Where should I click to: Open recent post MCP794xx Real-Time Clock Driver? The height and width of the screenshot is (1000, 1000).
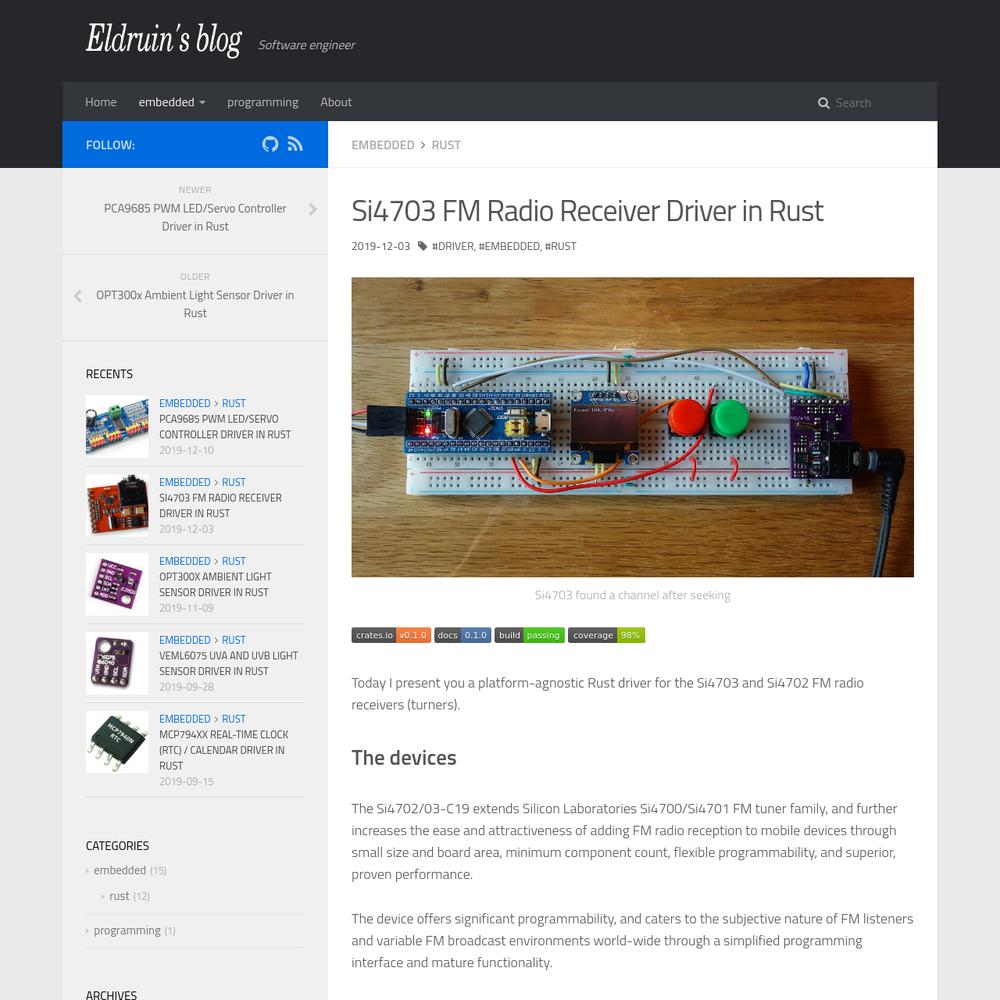(x=224, y=750)
